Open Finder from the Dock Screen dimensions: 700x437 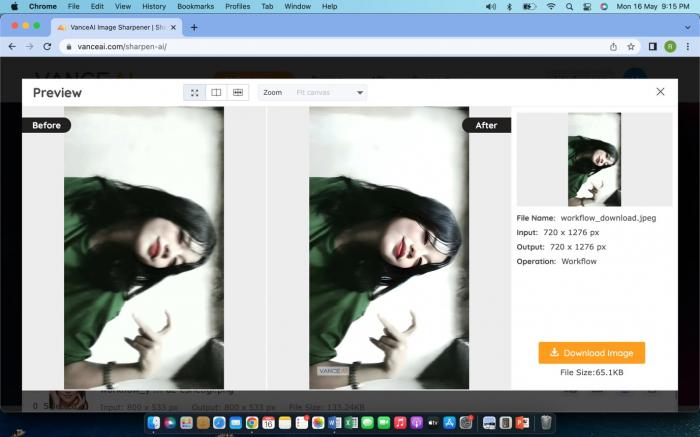point(153,422)
